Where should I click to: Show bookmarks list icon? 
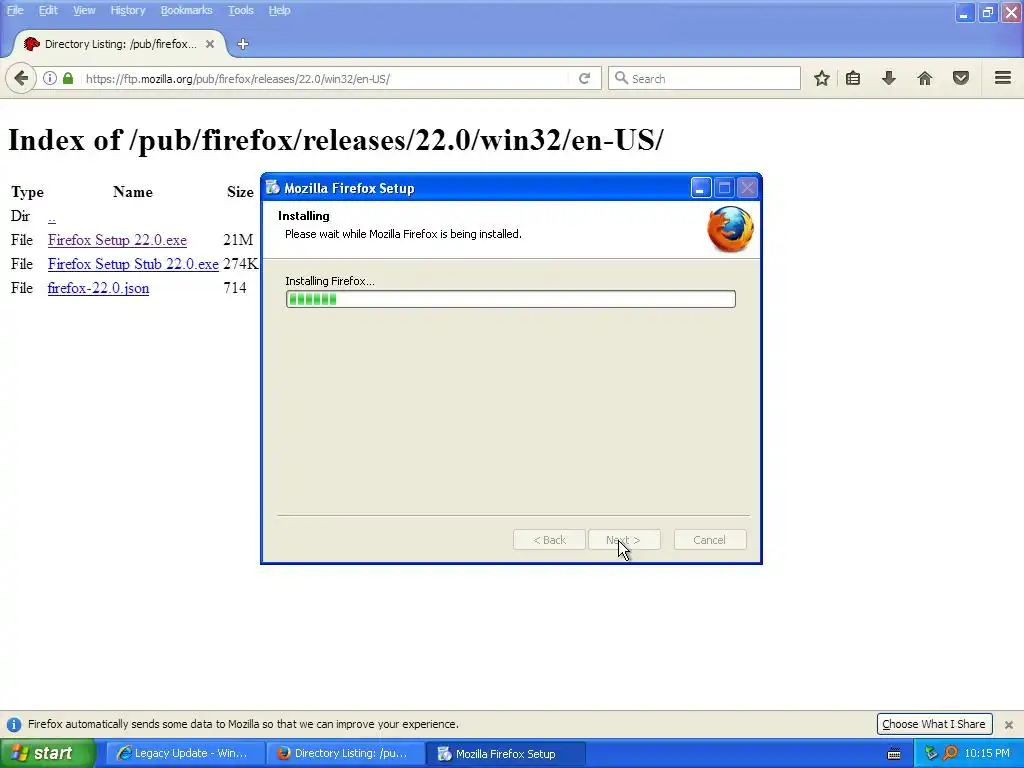pos(853,78)
